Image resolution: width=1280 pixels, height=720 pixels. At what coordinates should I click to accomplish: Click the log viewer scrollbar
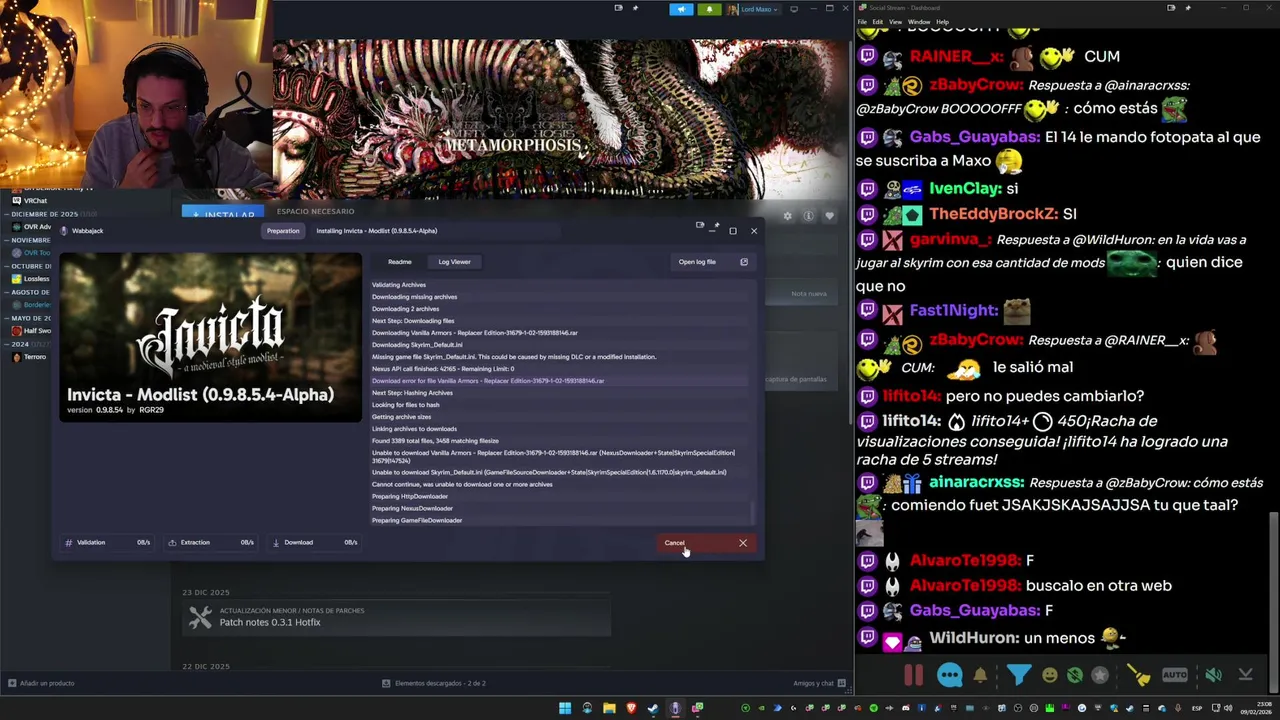click(x=754, y=512)
